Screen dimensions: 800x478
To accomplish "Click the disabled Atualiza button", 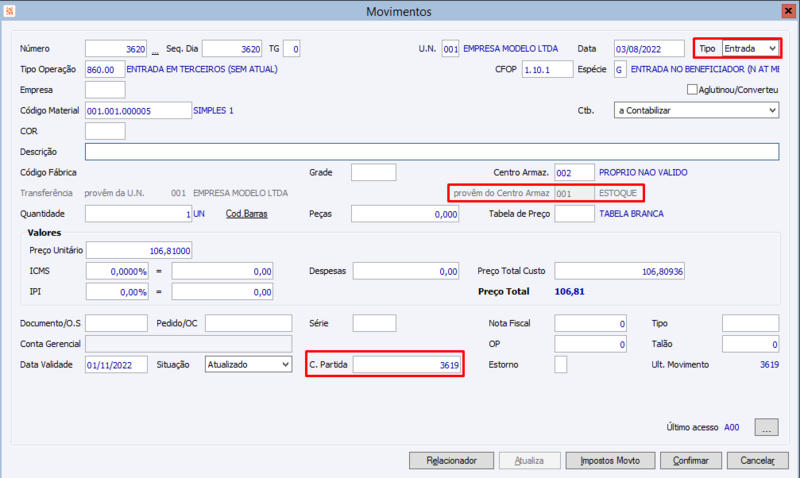I will [529, 461].
